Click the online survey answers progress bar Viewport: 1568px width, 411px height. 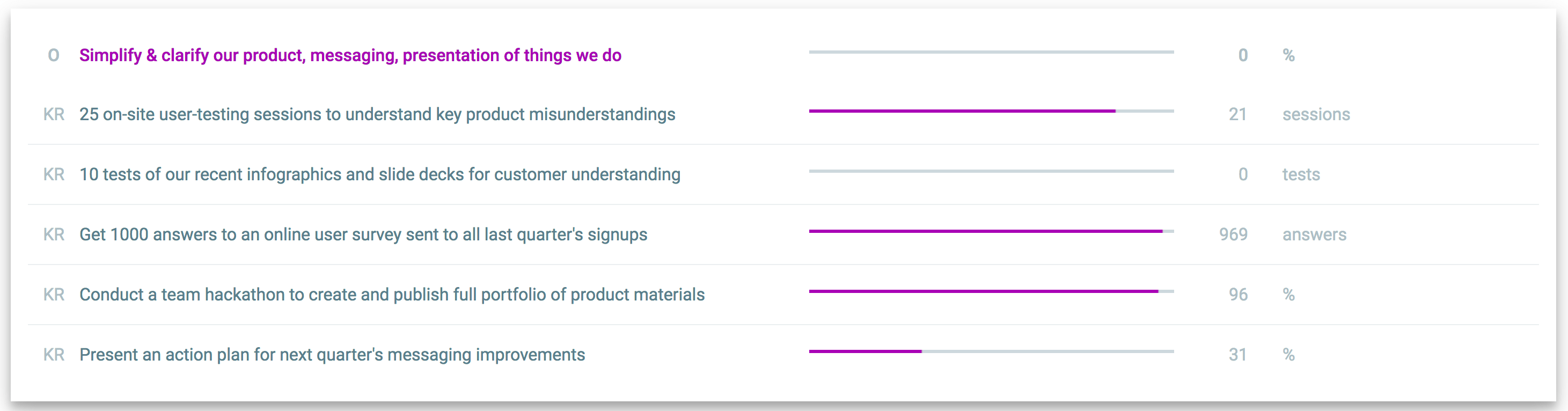991,231
